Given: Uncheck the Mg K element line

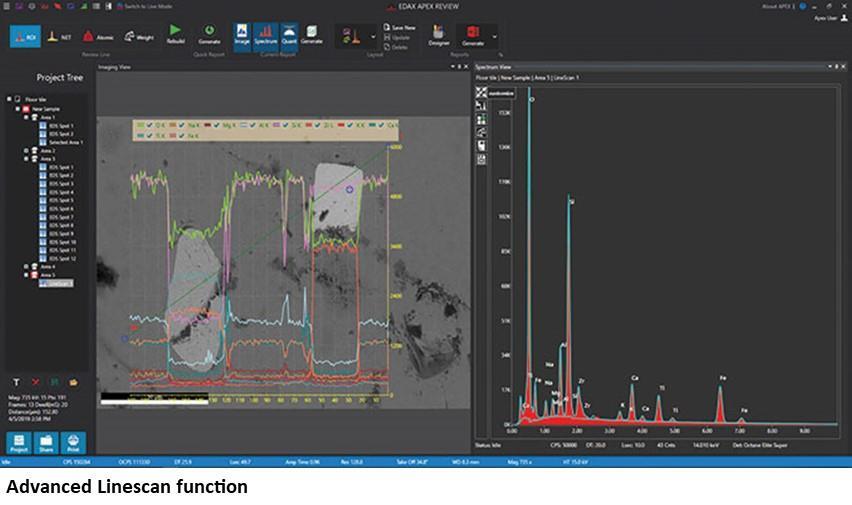Looking at the screenshot, I should (x=216, y=125).
